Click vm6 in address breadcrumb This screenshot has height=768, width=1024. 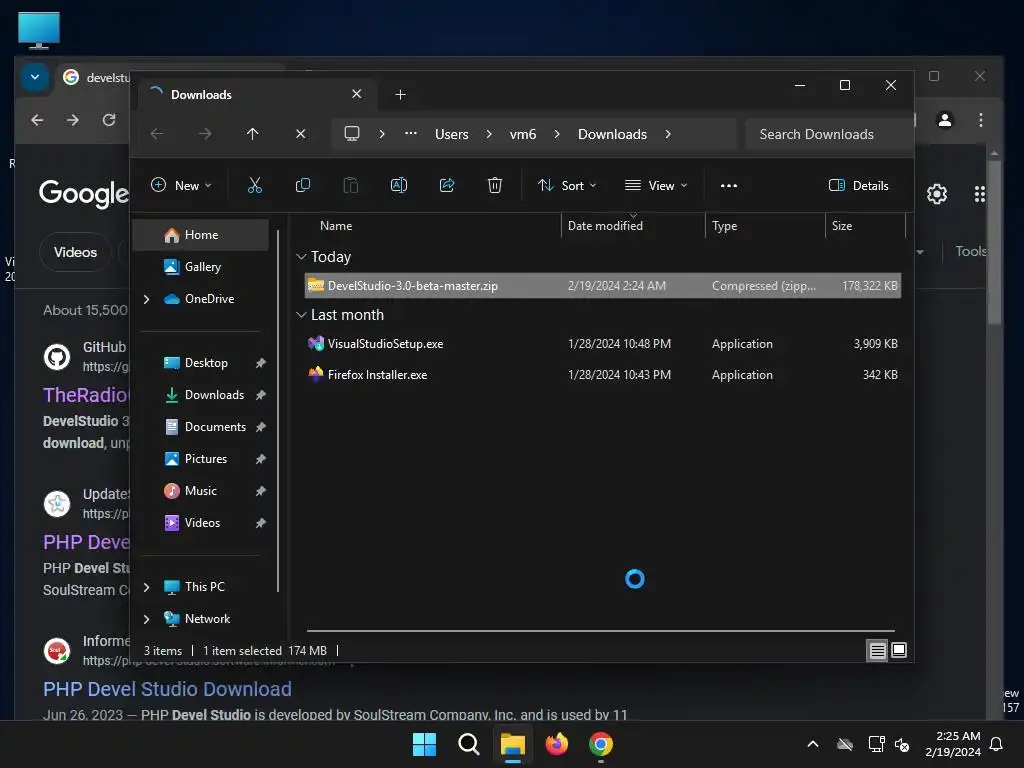coord(522,134)
